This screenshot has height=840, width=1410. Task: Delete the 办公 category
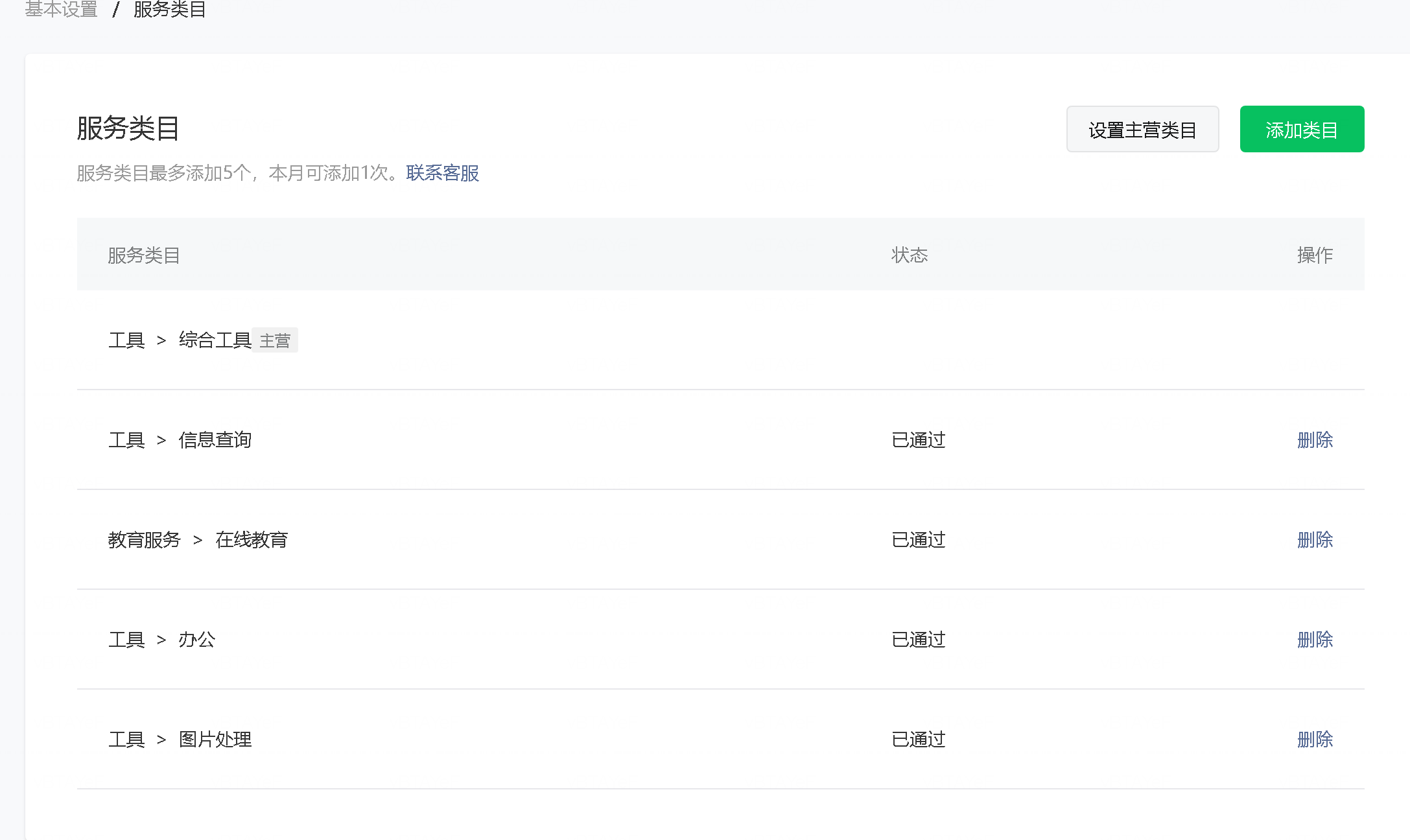point(1314,640)
